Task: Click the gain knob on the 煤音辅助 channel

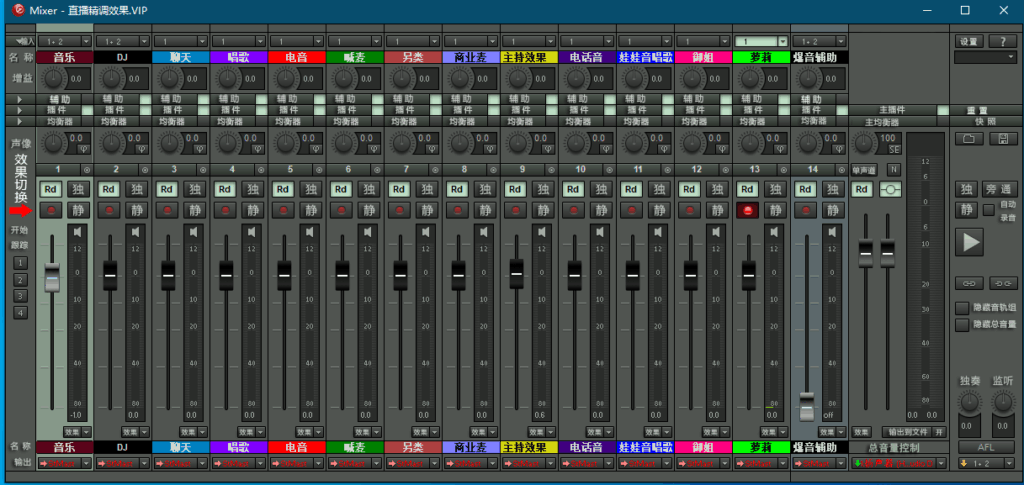Action: pyautogui.click(x=806, y=78)
